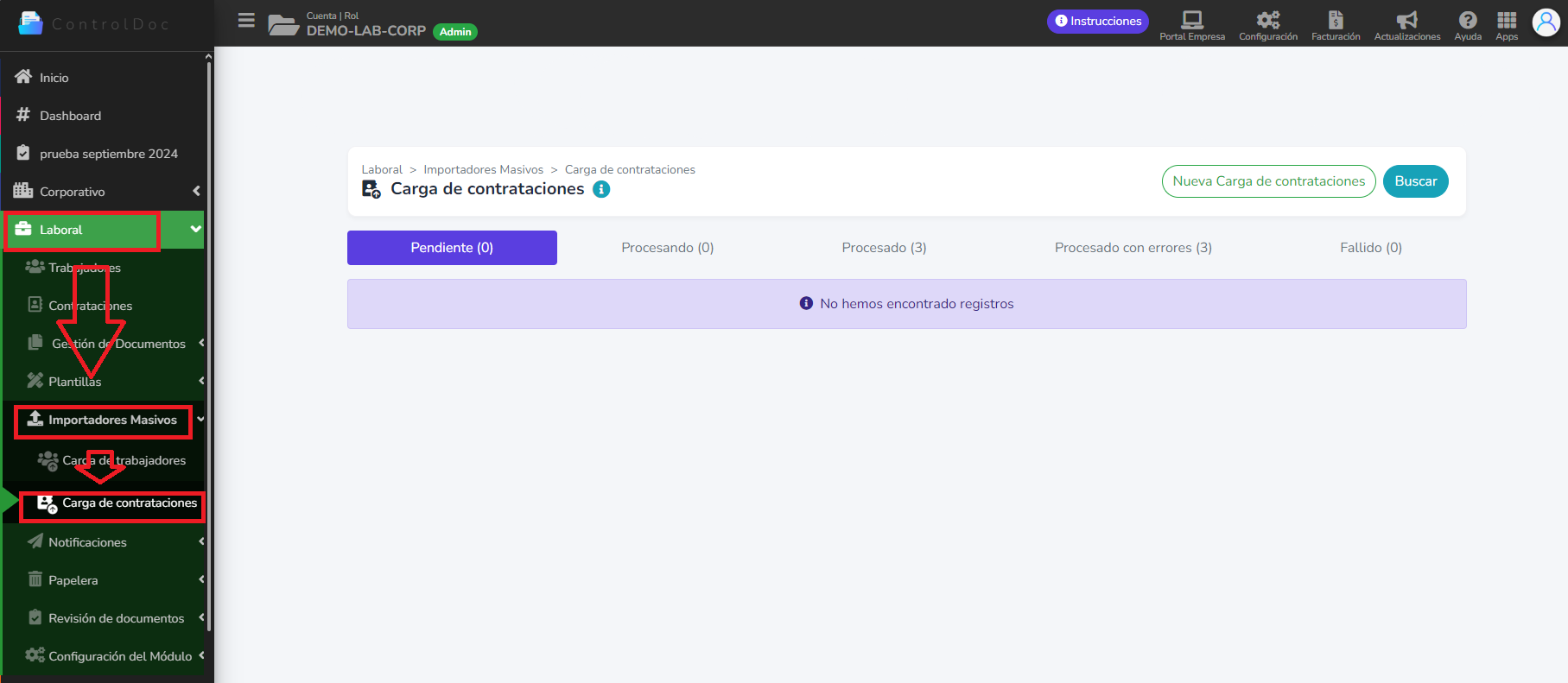Click the Inicio home icon
Screen dimensions: 1568x683
pyautogui.click(x=23, y=77)
